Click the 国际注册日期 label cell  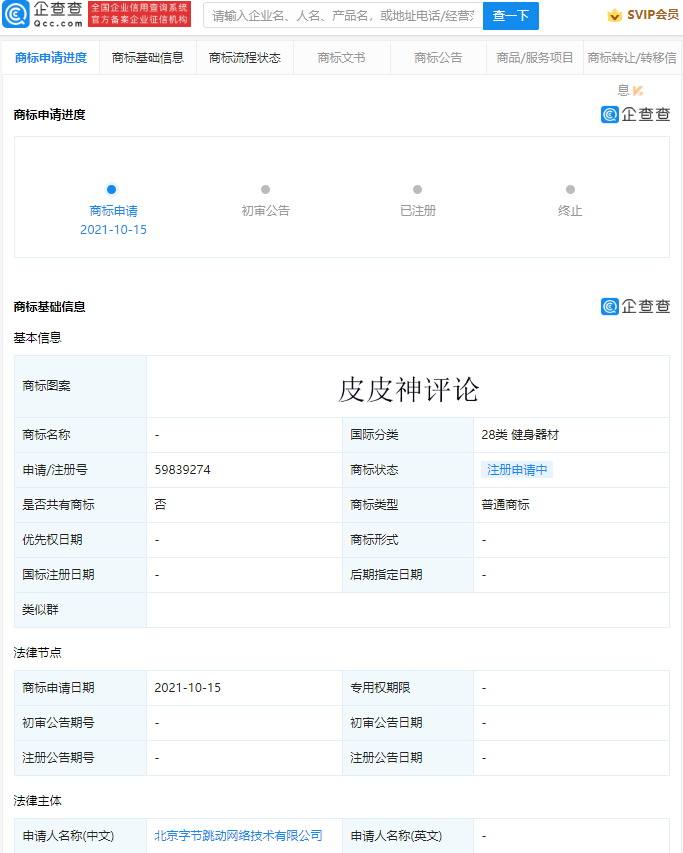click(x=80, y=575)
